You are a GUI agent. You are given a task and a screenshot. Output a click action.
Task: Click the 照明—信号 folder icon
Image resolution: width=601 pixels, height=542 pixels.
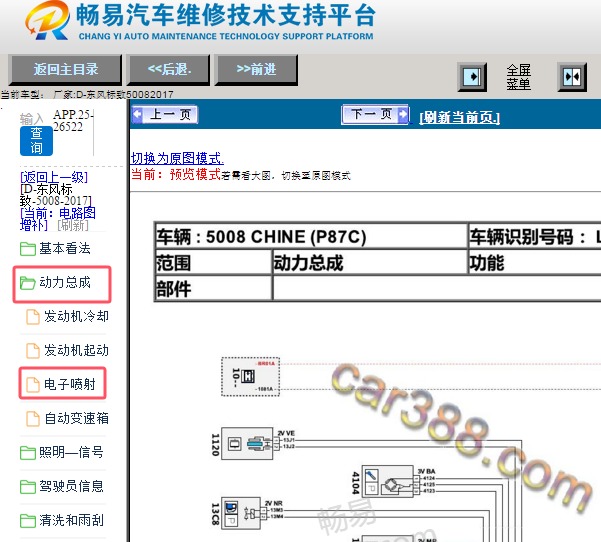coord(28,453)
